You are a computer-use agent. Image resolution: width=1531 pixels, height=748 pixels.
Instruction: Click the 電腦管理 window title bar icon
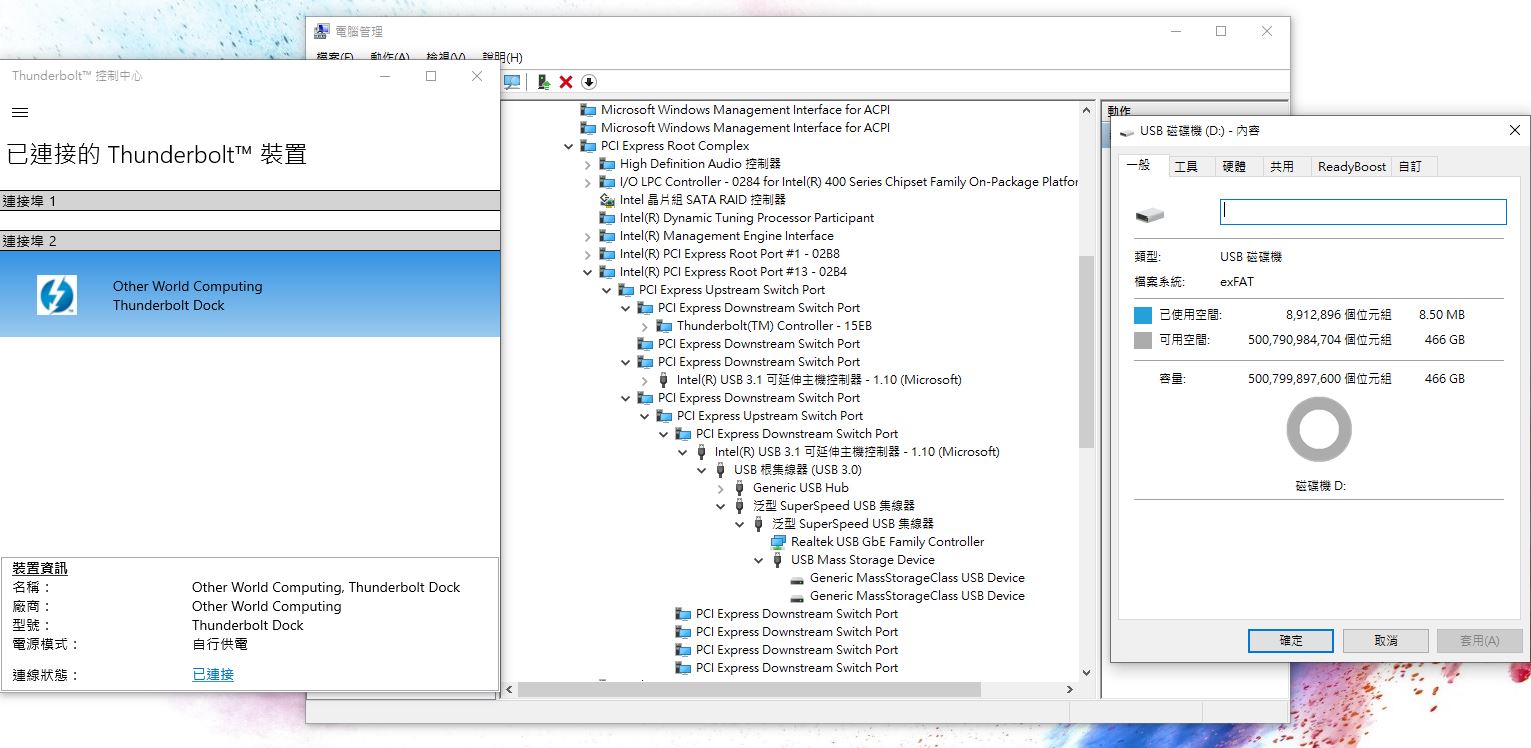(x=322, y=32)
